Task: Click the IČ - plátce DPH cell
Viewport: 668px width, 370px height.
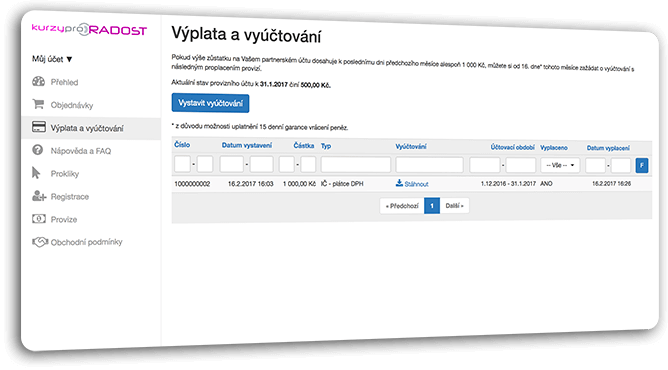Action: (x=342, y=184)
